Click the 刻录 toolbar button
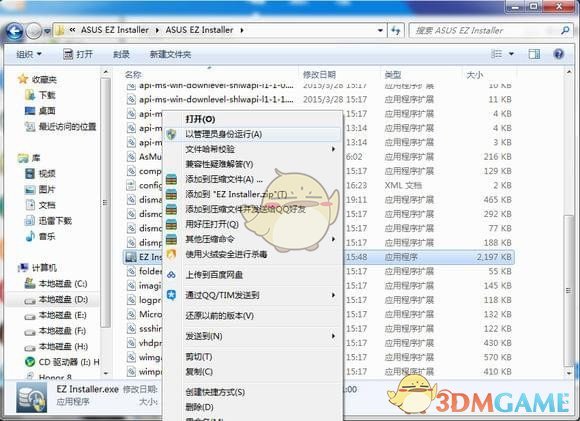The height and width of the screenshot is (421, 580). tap(121, 54)
